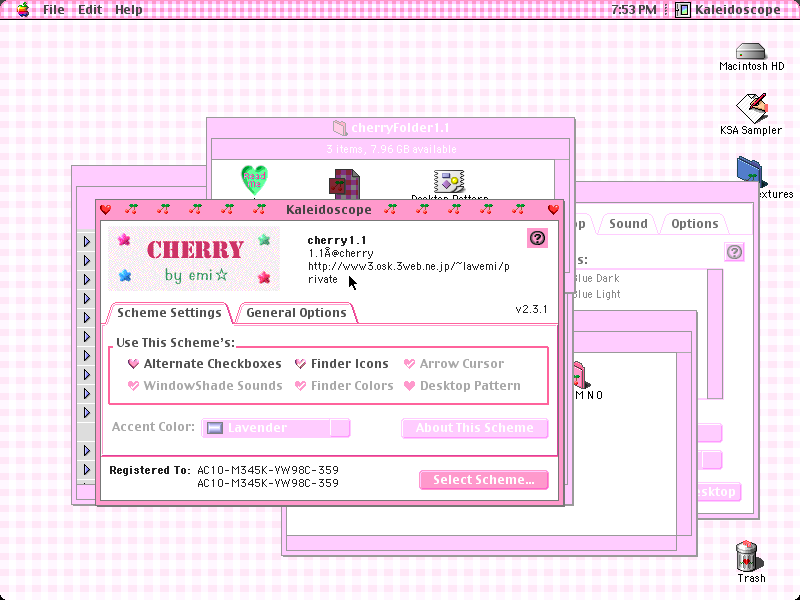Switch to the Sound tab in background window
Image resolution: width=800 pixels, height=600 pixels.
[x=628, y=224]
